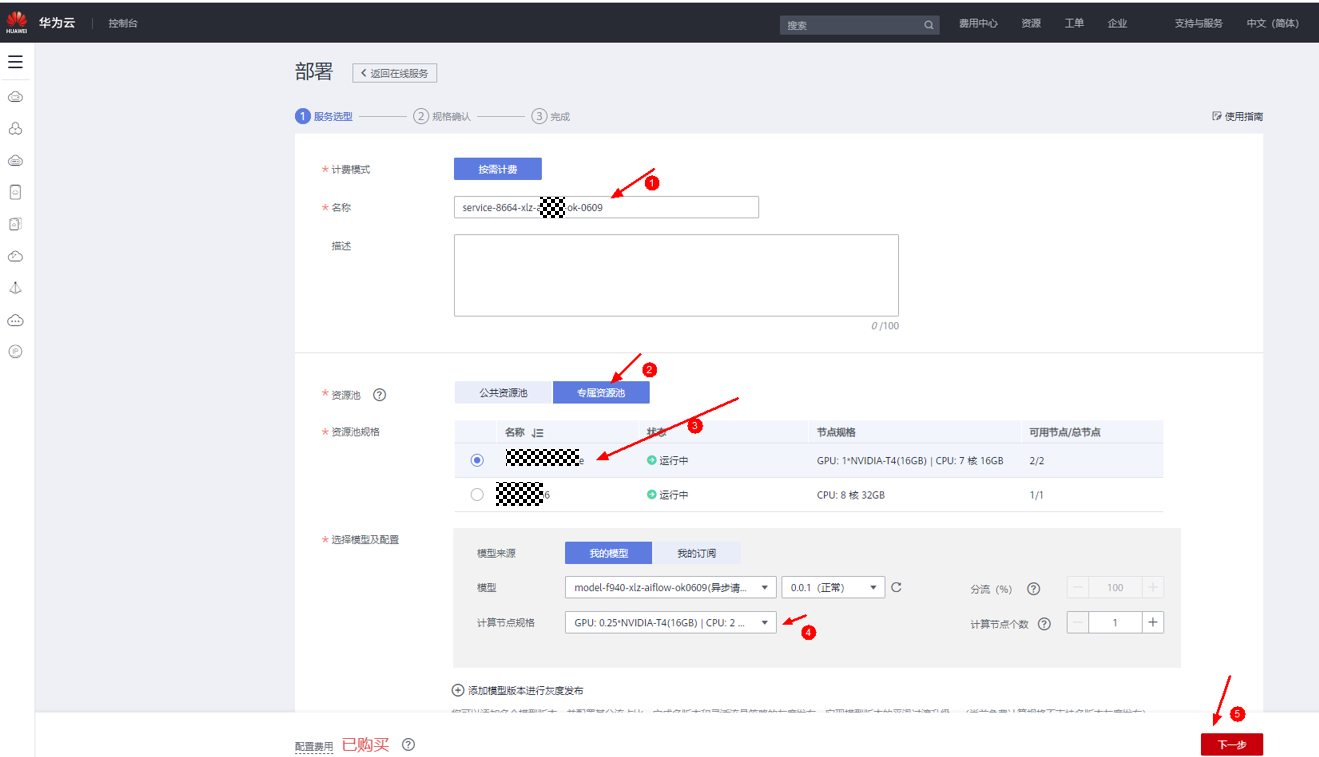Click the minus button for 分流 (%)
Viewport: 1319px width, 757px height.
coord(1078,588)
